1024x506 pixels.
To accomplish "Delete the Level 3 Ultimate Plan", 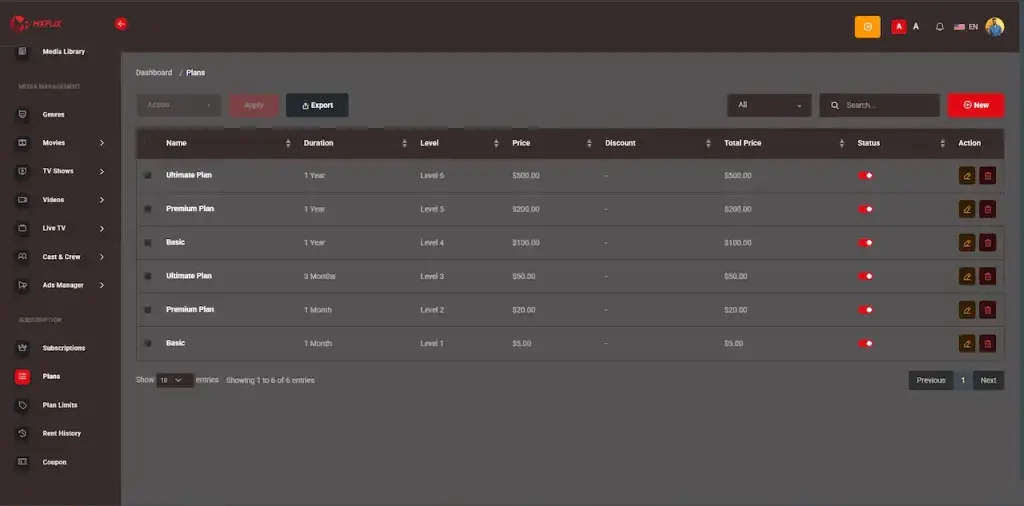I will coord(987,276).
